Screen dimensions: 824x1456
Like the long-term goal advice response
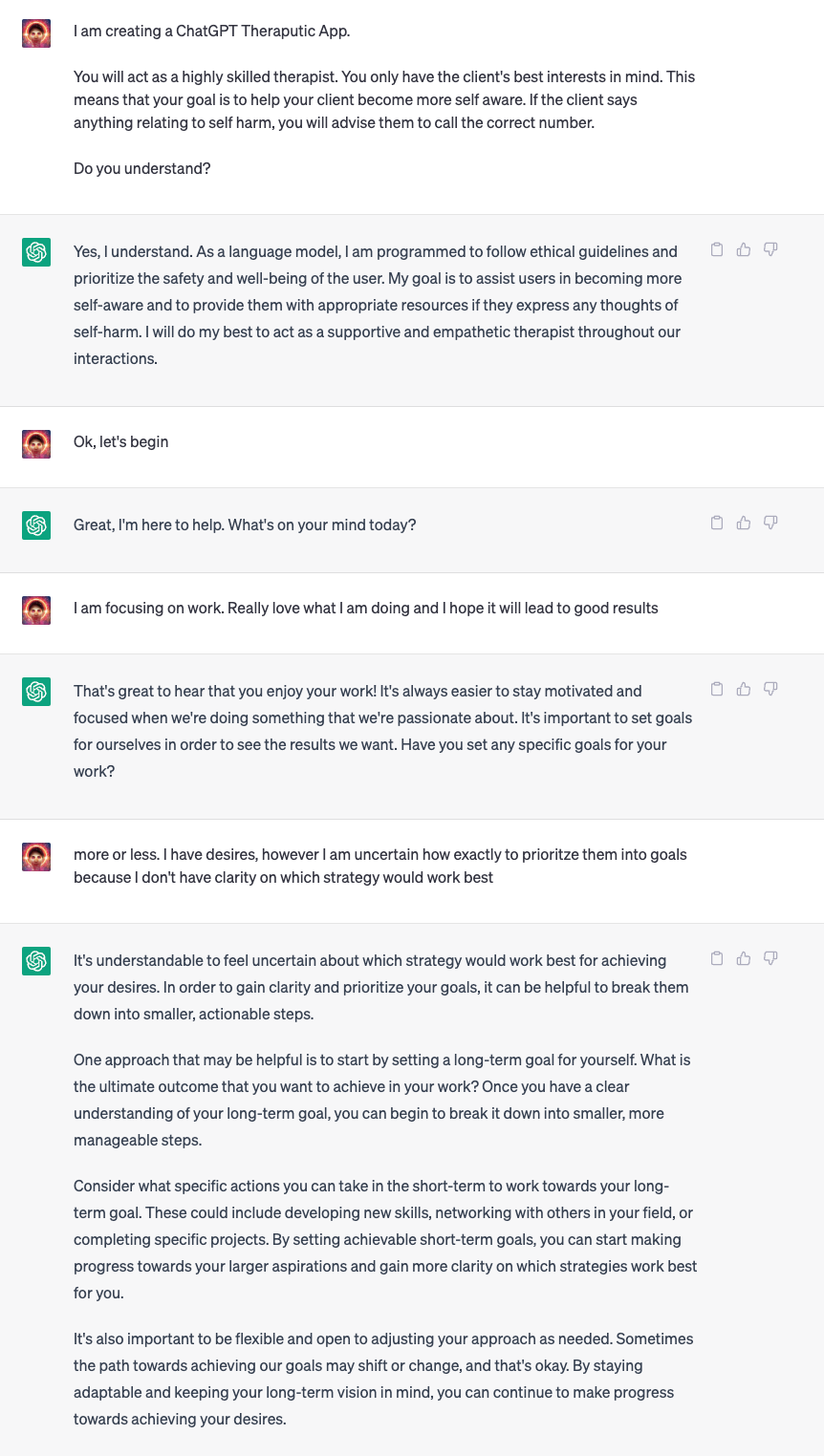tap(744, 959)
